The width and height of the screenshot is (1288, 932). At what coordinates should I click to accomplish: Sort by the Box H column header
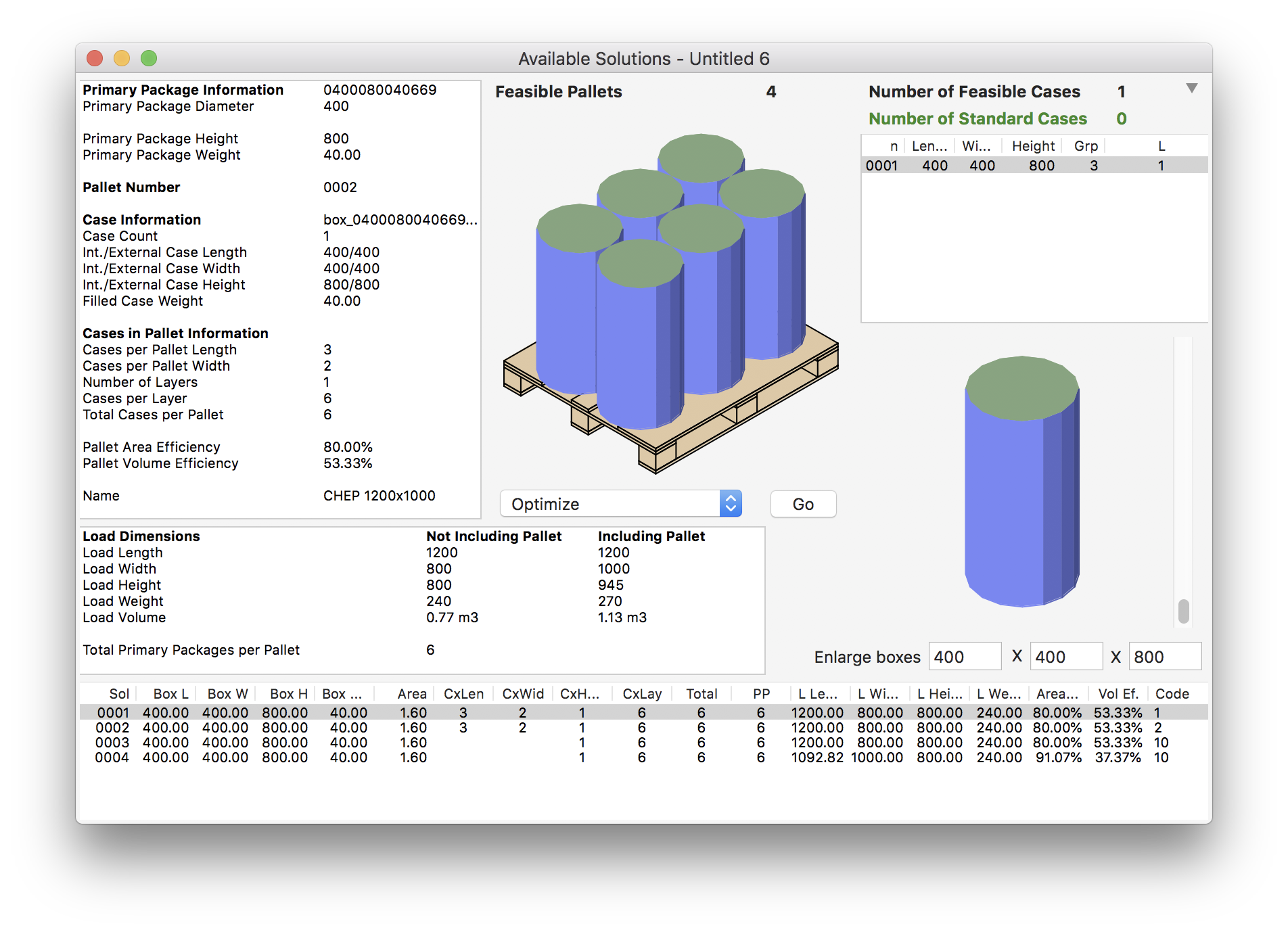tap(288, 694)
